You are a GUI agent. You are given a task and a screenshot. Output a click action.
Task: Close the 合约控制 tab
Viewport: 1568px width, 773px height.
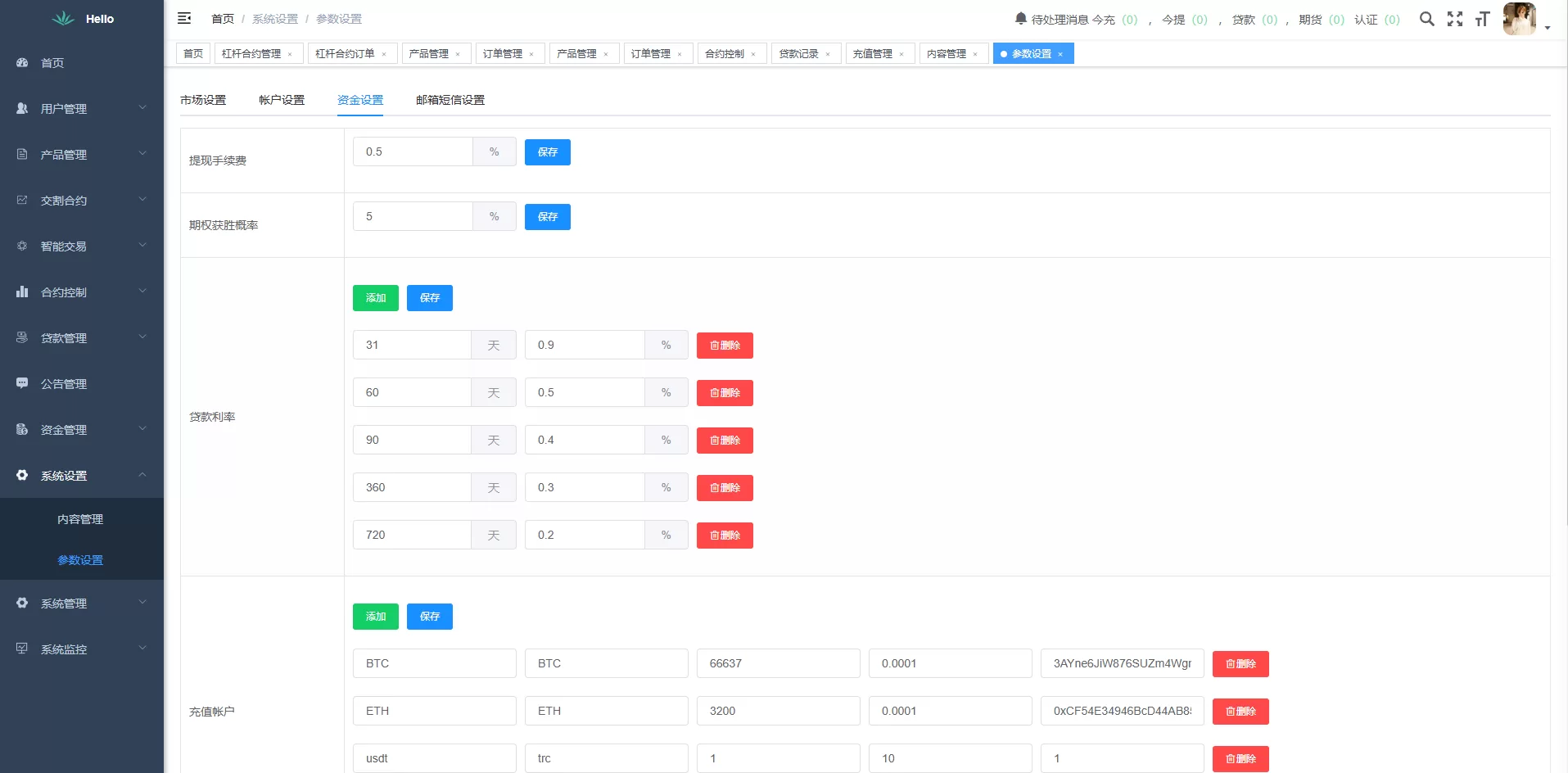coord(753,54)
